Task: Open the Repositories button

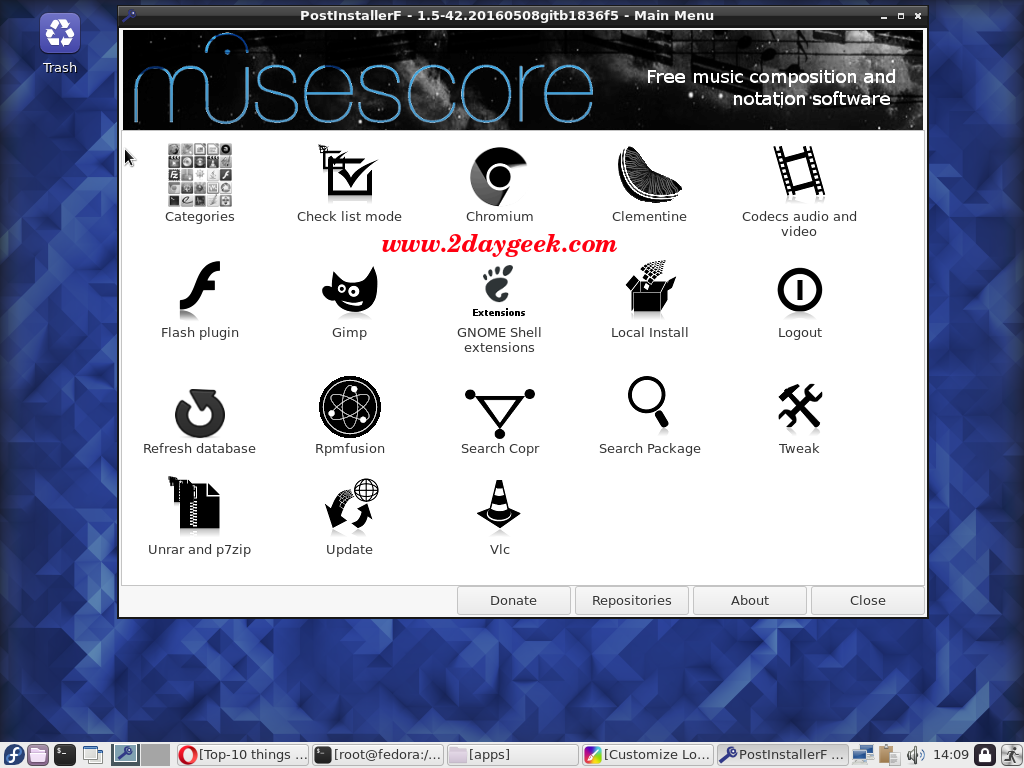Action: (632, 600)
